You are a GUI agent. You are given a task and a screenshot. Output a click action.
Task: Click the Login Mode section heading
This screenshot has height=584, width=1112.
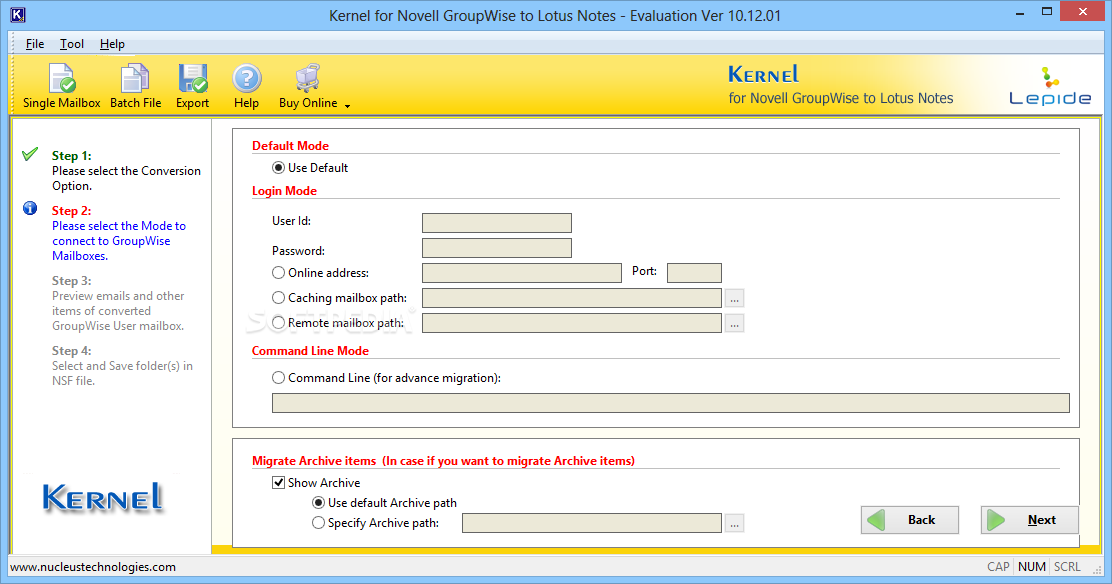point(284,191)
